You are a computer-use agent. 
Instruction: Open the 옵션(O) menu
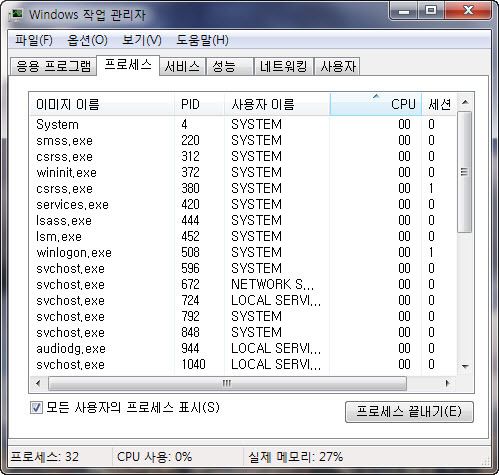click(87, 40)
